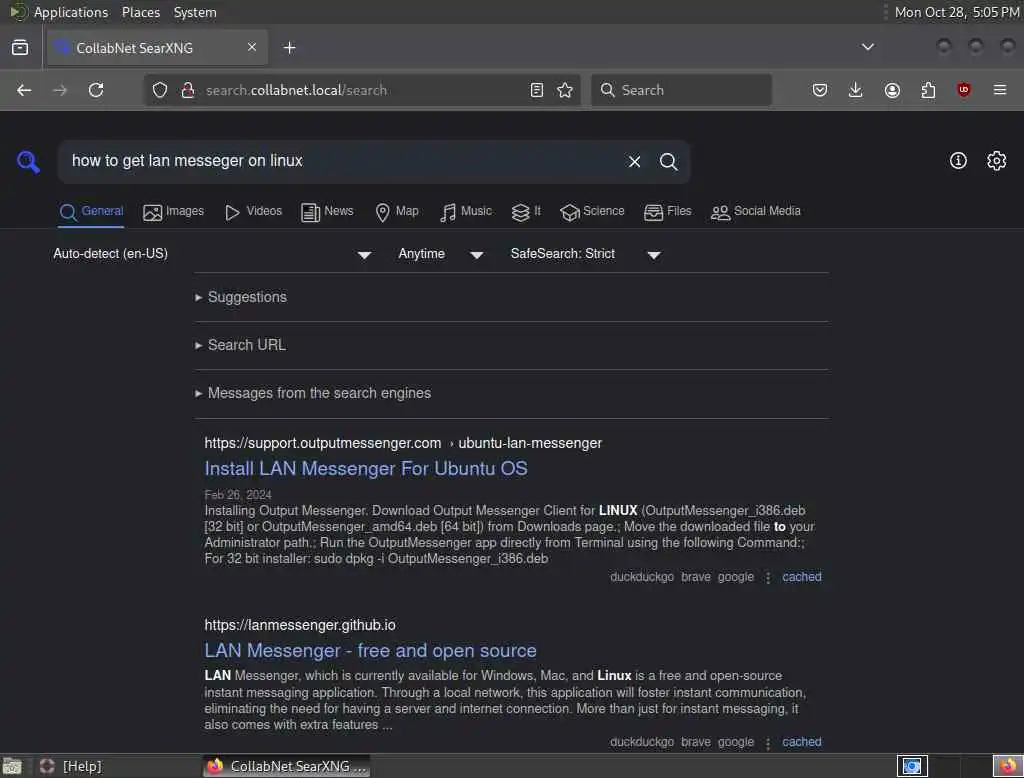Viewport: 1024px width, 778px height.
Task: Click the Firefox Search box
Action: [x=681, y=90]
